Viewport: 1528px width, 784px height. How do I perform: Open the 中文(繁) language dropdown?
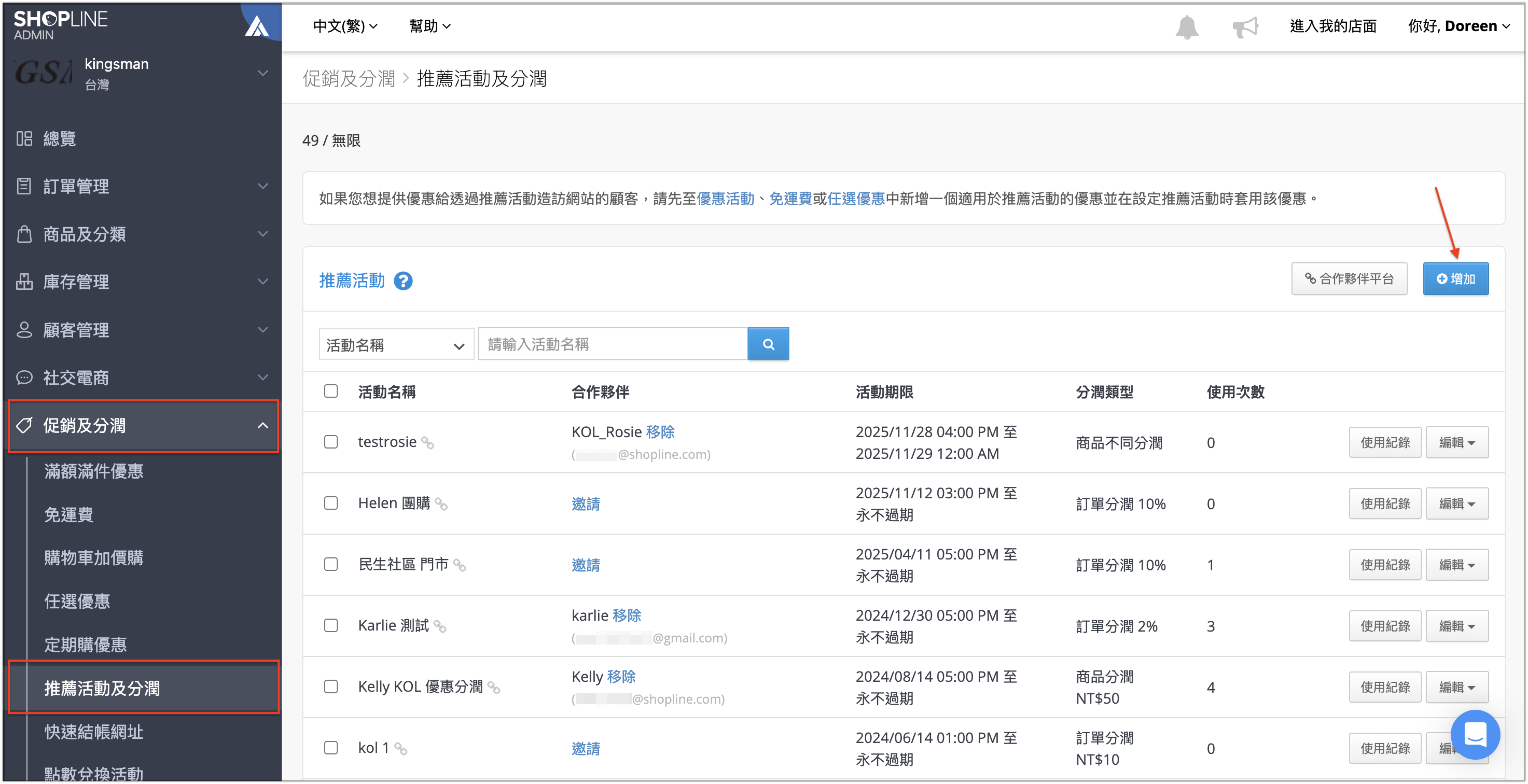coord(345,26)
